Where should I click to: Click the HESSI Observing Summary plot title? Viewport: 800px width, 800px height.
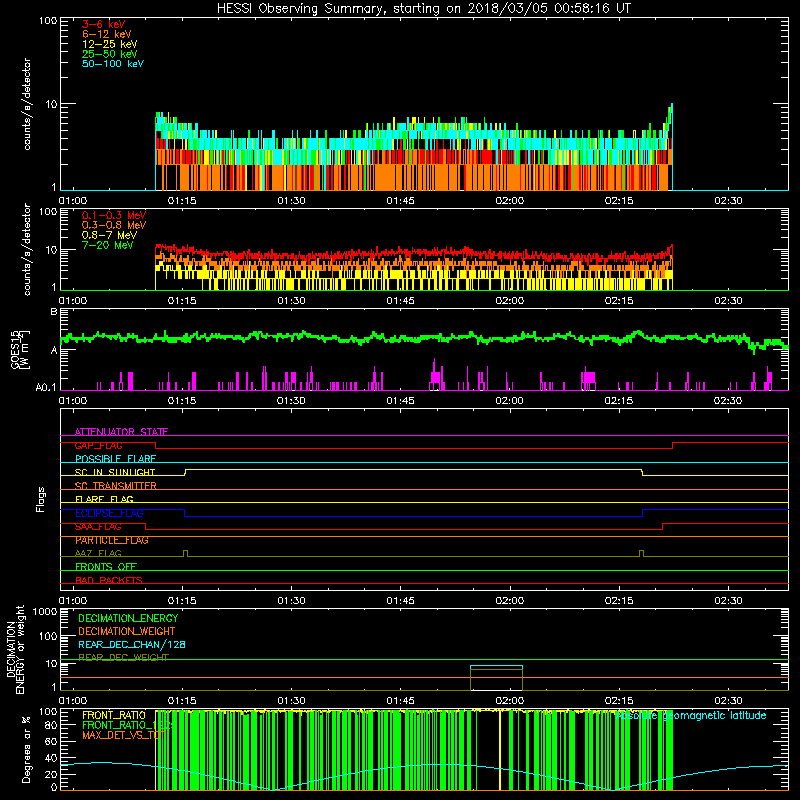424,8
